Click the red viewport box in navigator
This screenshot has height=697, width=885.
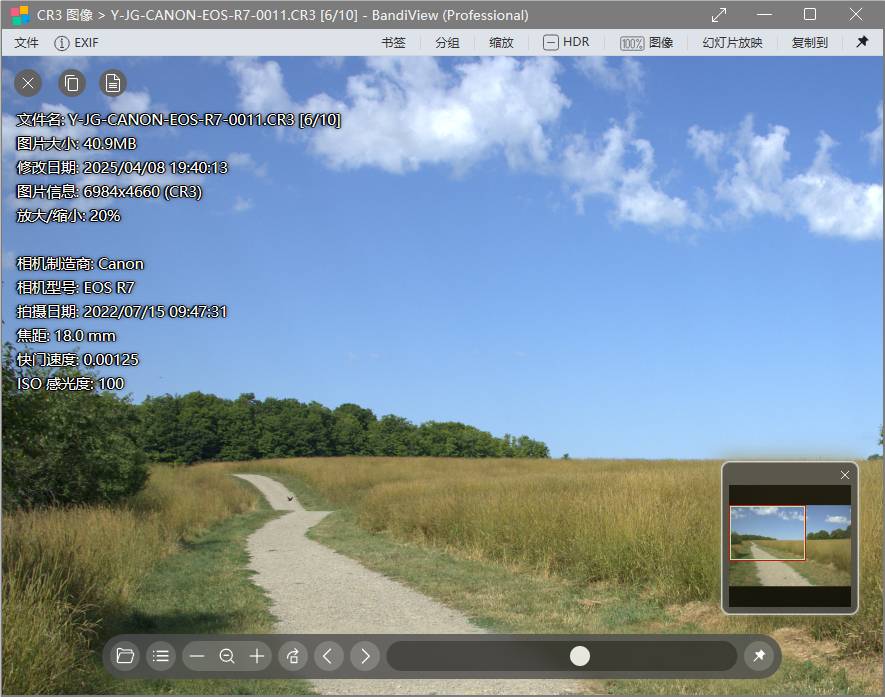[768, 533]
